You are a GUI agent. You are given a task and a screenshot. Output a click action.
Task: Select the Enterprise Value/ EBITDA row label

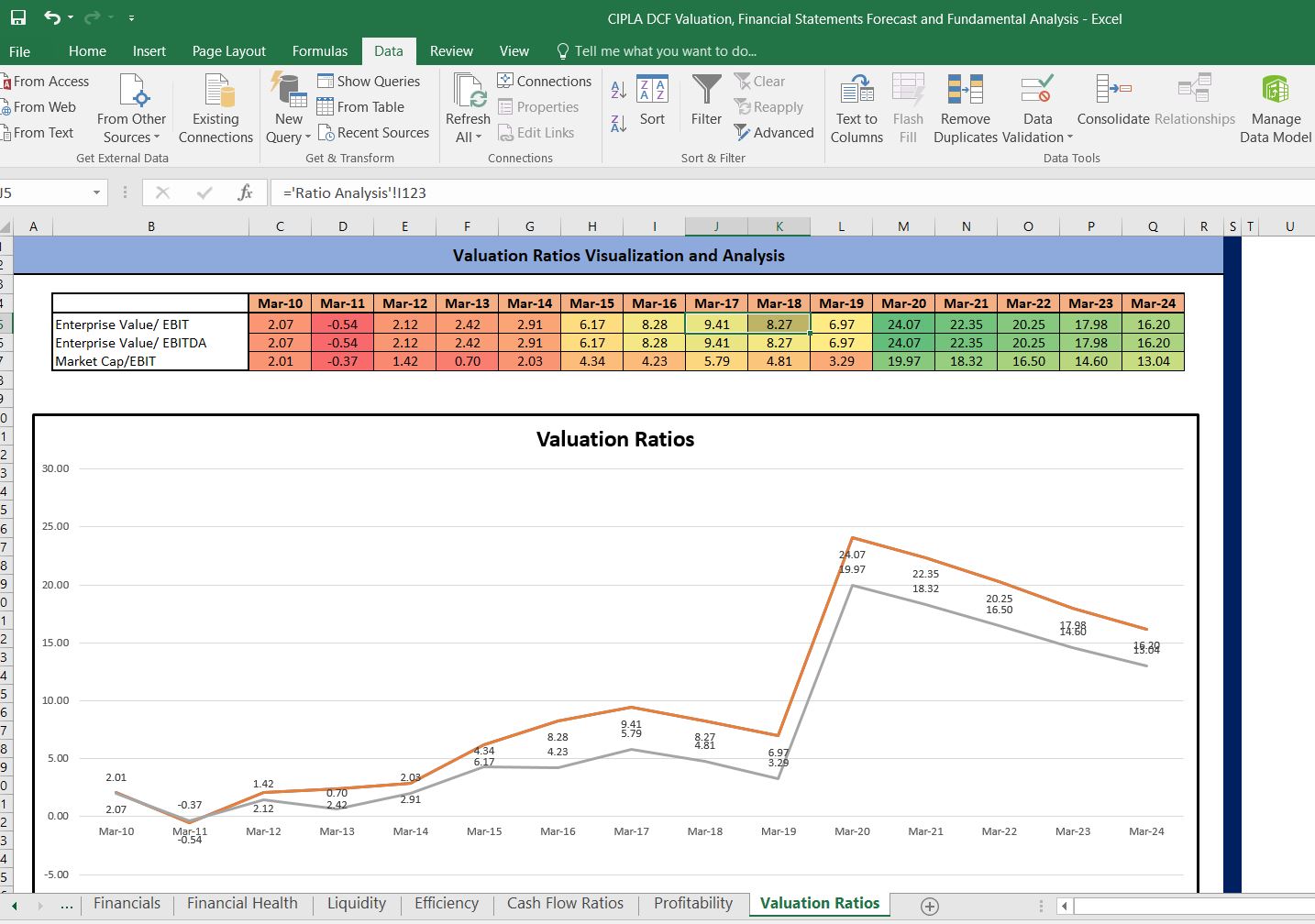(150, 343)
